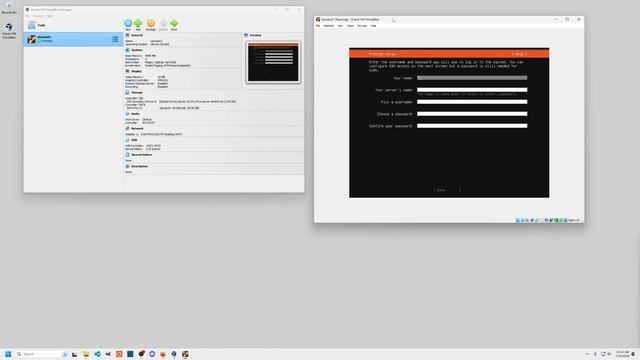This screenshot has height=360, width=640.
Task: Click the Preview panel heading
Action: (256, 36)
